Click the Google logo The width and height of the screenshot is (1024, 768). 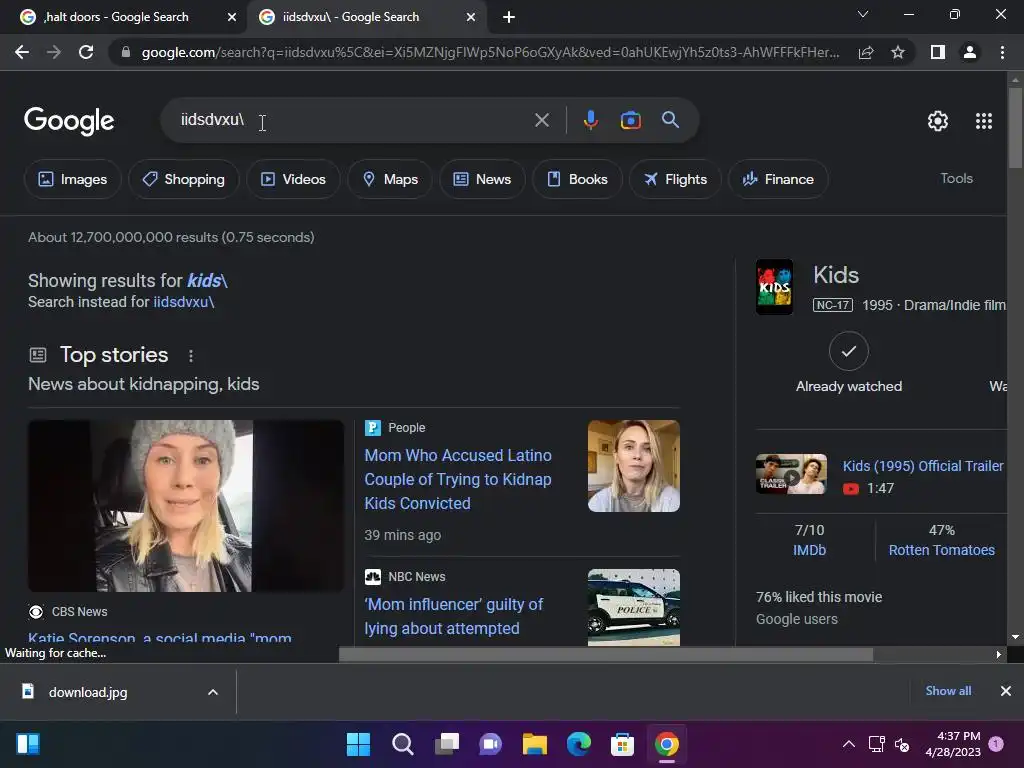pyautogui.click(x=69, y=121)
